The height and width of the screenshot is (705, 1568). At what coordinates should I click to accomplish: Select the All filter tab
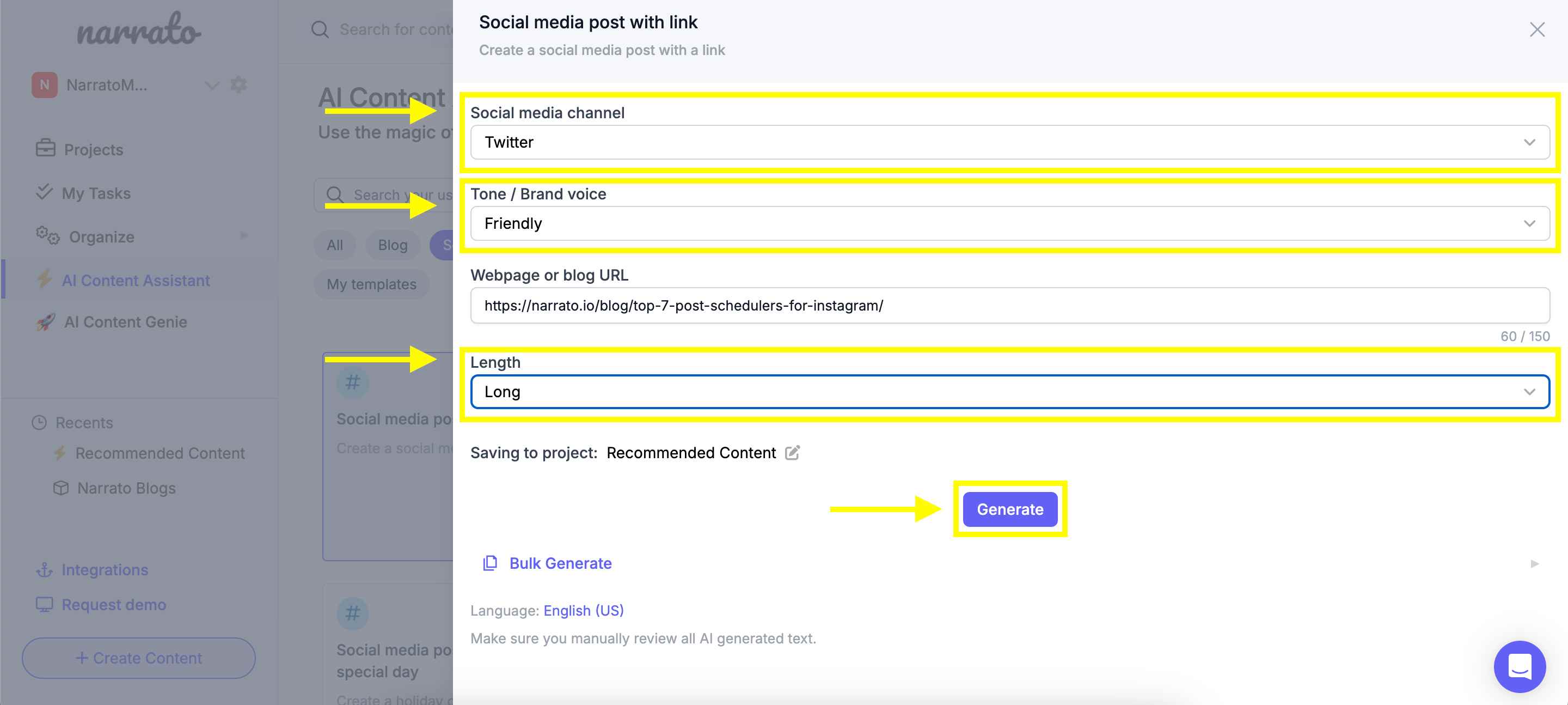pos(335,245)
